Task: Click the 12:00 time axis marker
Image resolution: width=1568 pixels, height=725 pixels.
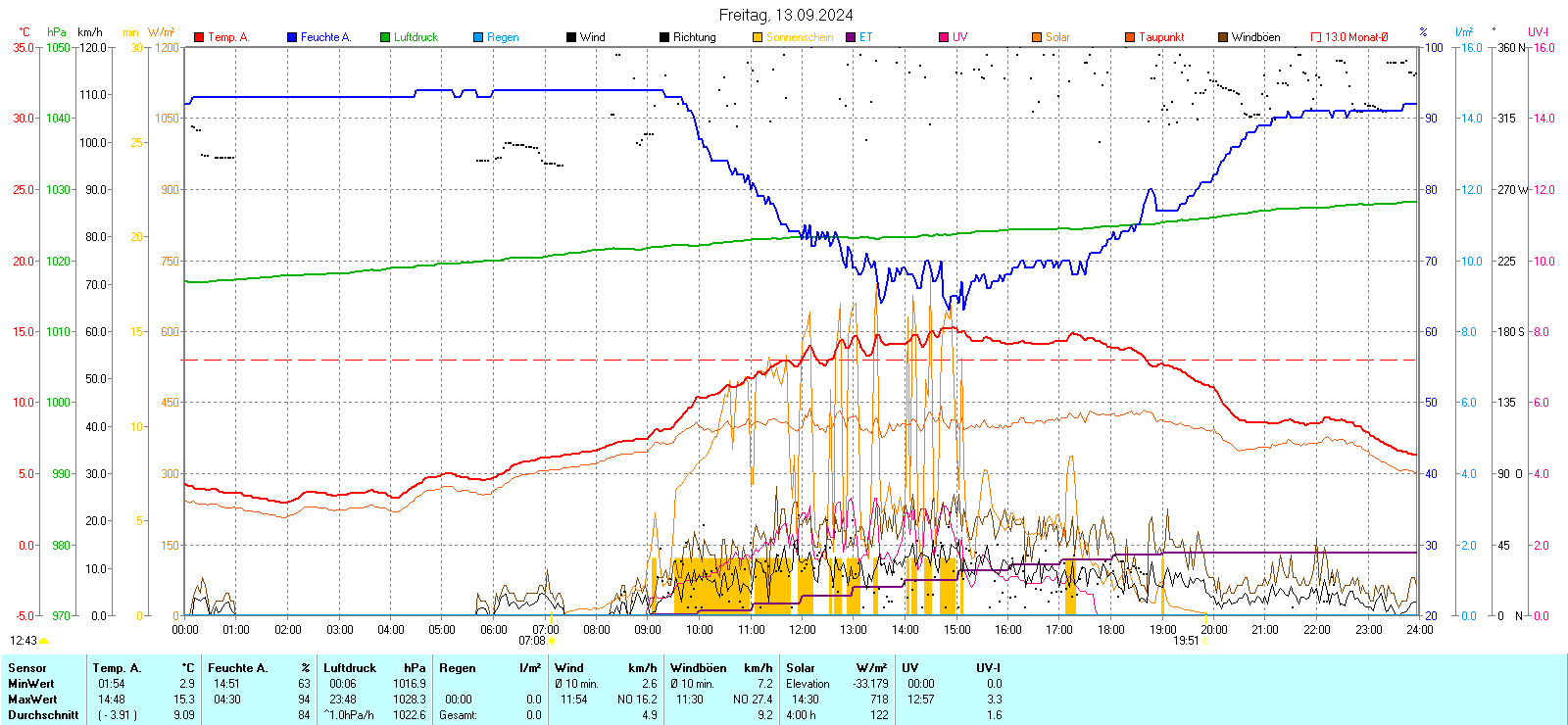Action: 803,630
